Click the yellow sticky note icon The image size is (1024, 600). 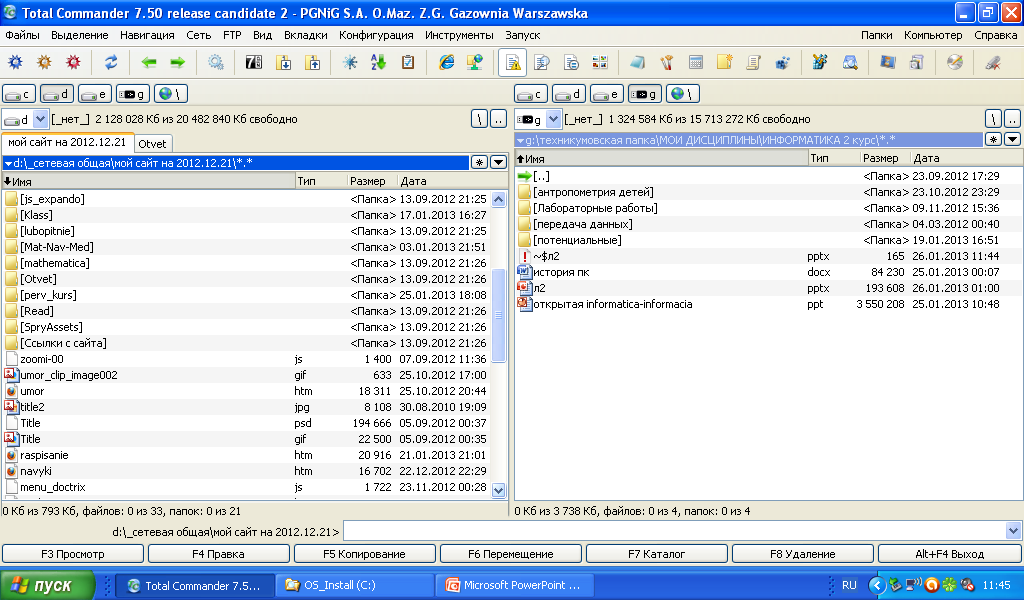[x=724, y=63]
